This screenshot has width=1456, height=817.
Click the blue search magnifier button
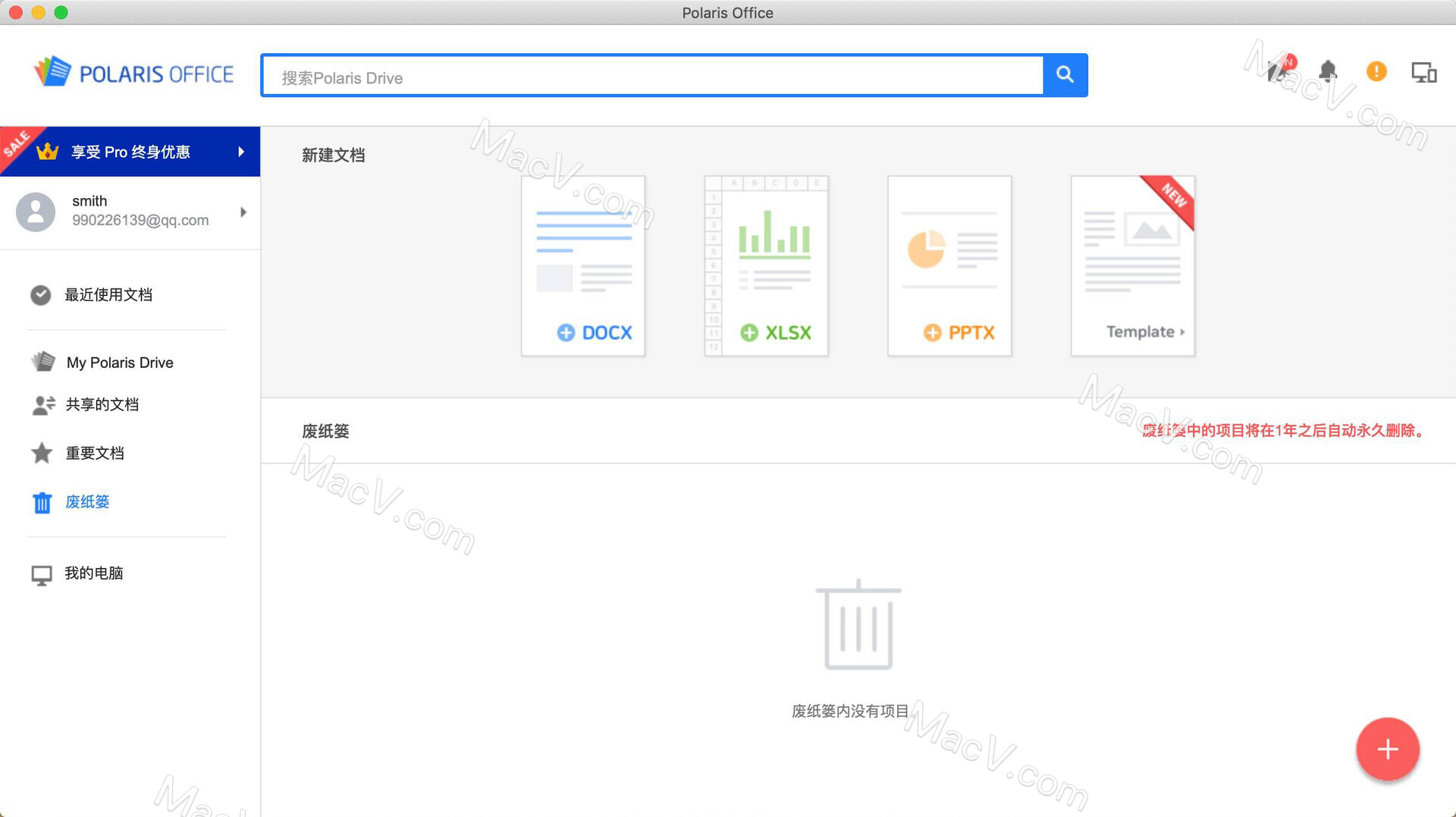pos(1065,74)
